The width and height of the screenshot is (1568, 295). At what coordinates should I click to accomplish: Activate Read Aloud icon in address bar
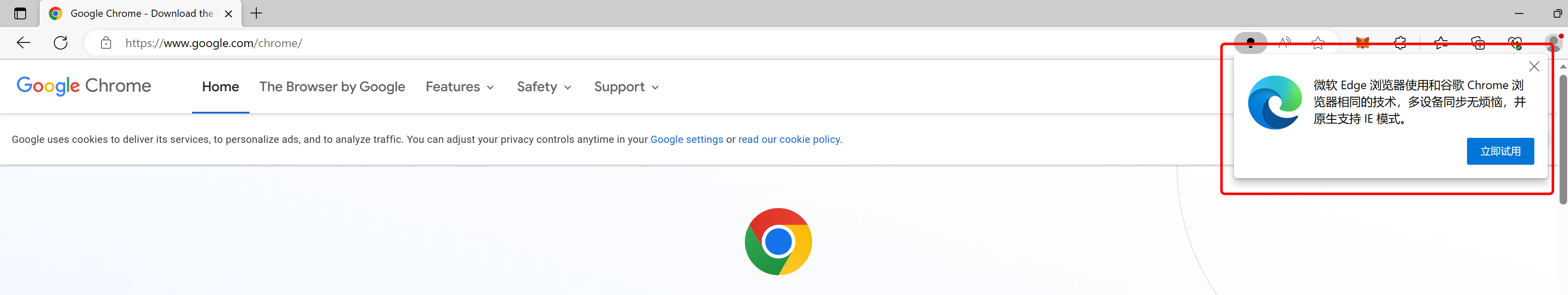pos(1284,42)
